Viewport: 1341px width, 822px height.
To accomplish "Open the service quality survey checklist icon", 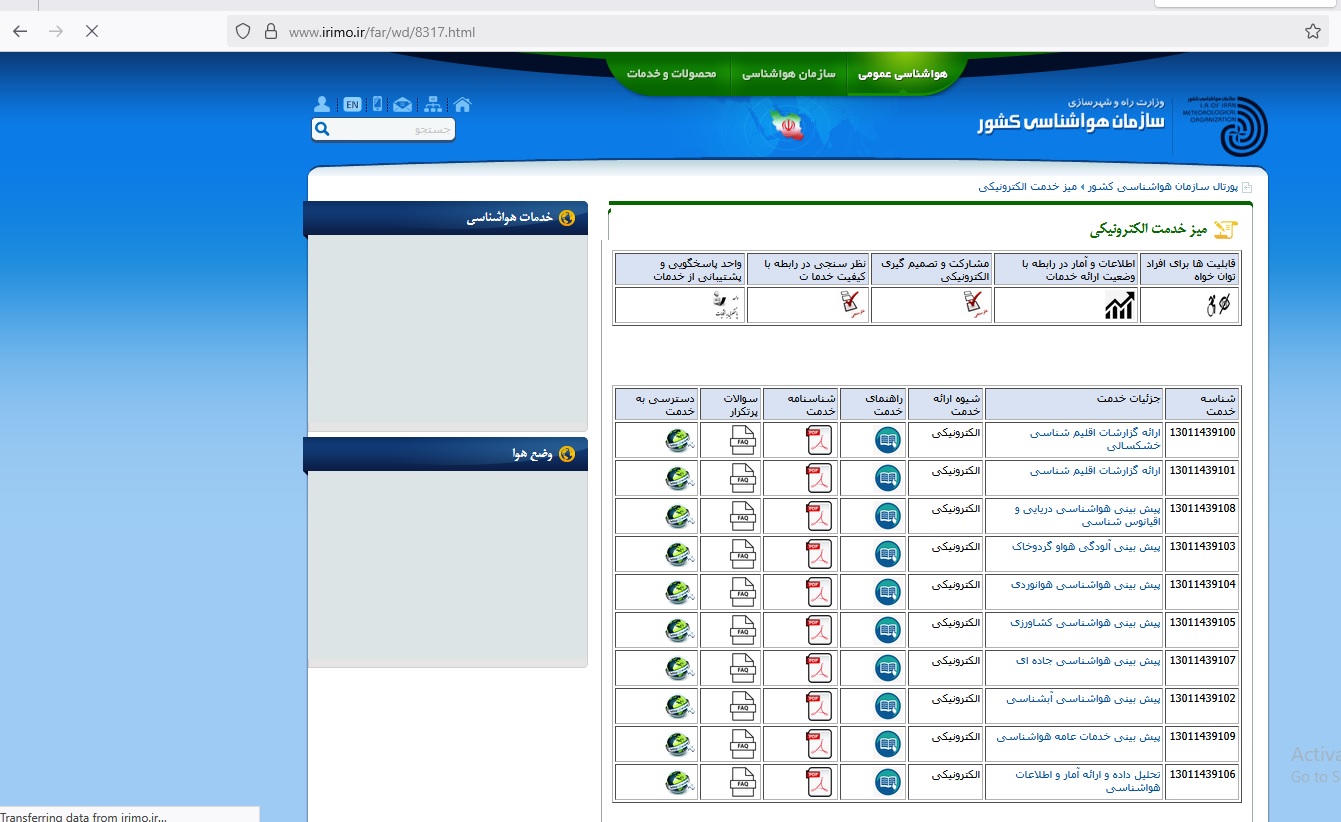I will [x=851, y=304].
